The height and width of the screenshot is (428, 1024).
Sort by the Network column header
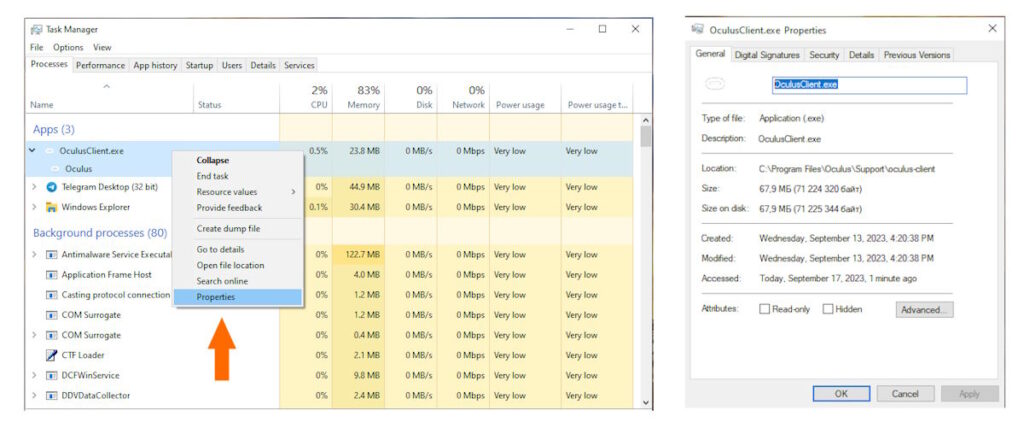tap(463, 97)
